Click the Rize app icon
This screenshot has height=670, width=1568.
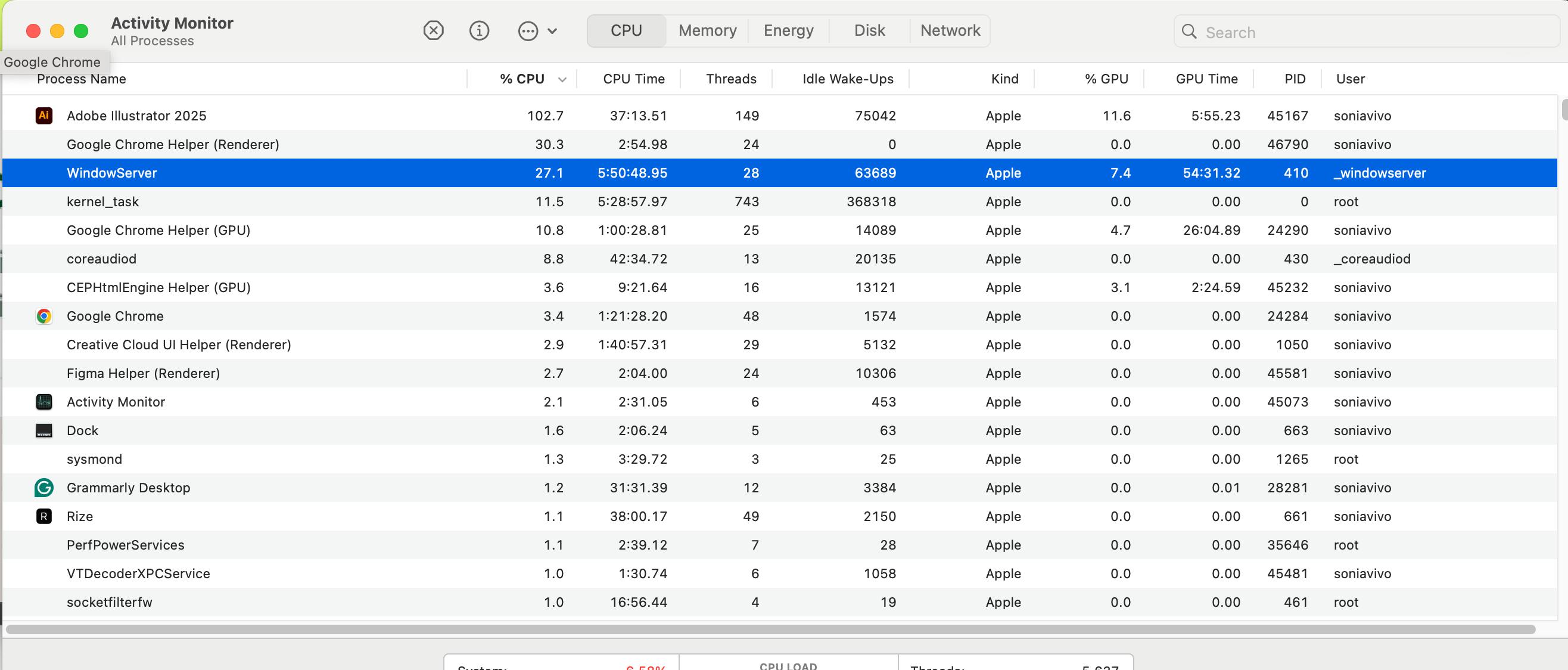tap(43, 516)
